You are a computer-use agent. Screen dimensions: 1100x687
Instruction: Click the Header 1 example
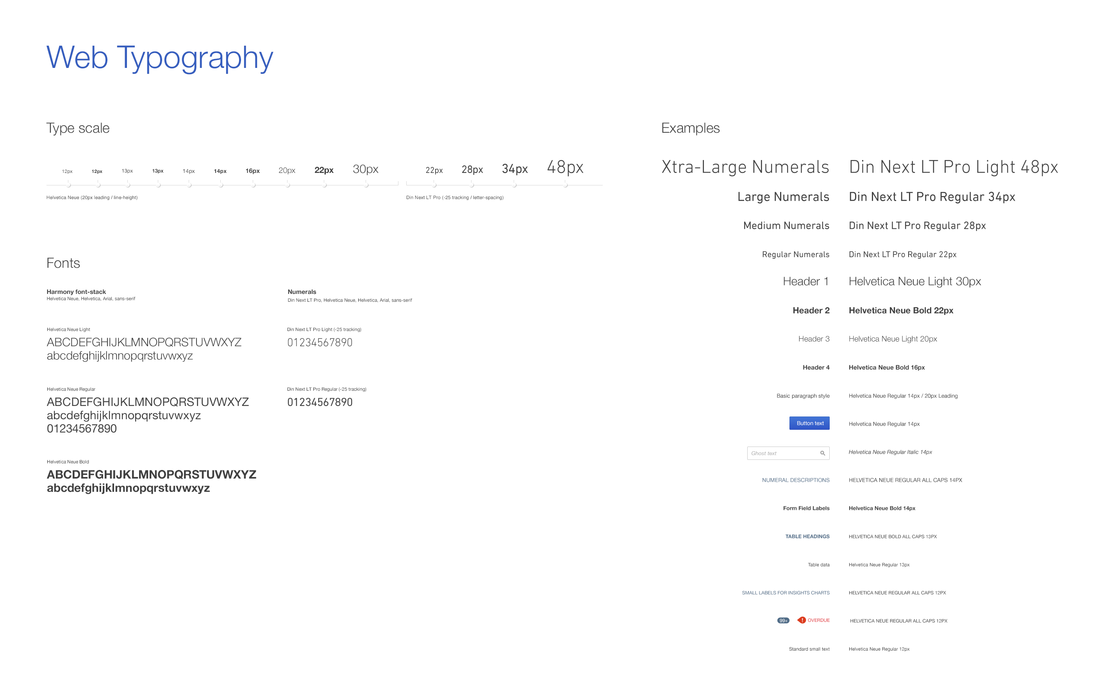[x=806, y=281]
